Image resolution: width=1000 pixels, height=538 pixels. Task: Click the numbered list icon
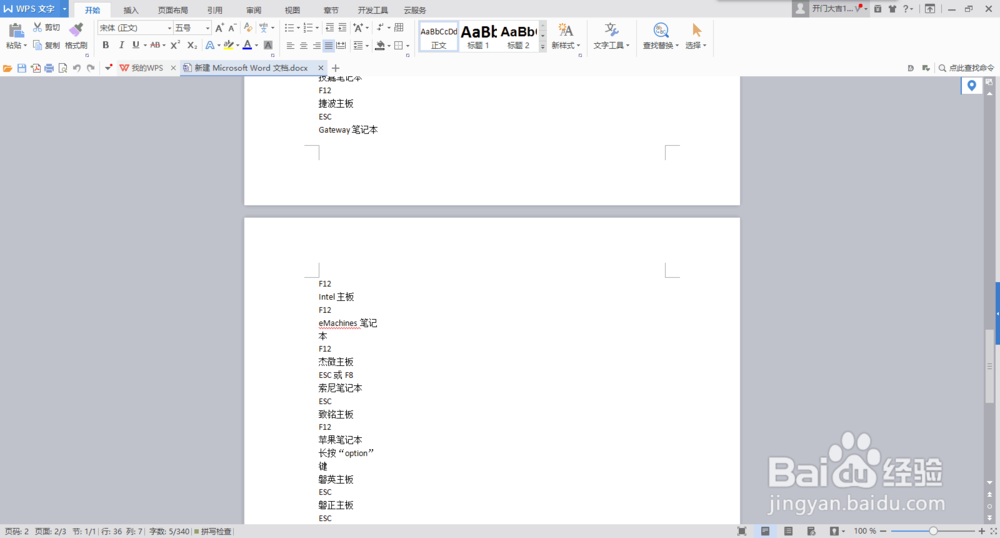point(308,27)
